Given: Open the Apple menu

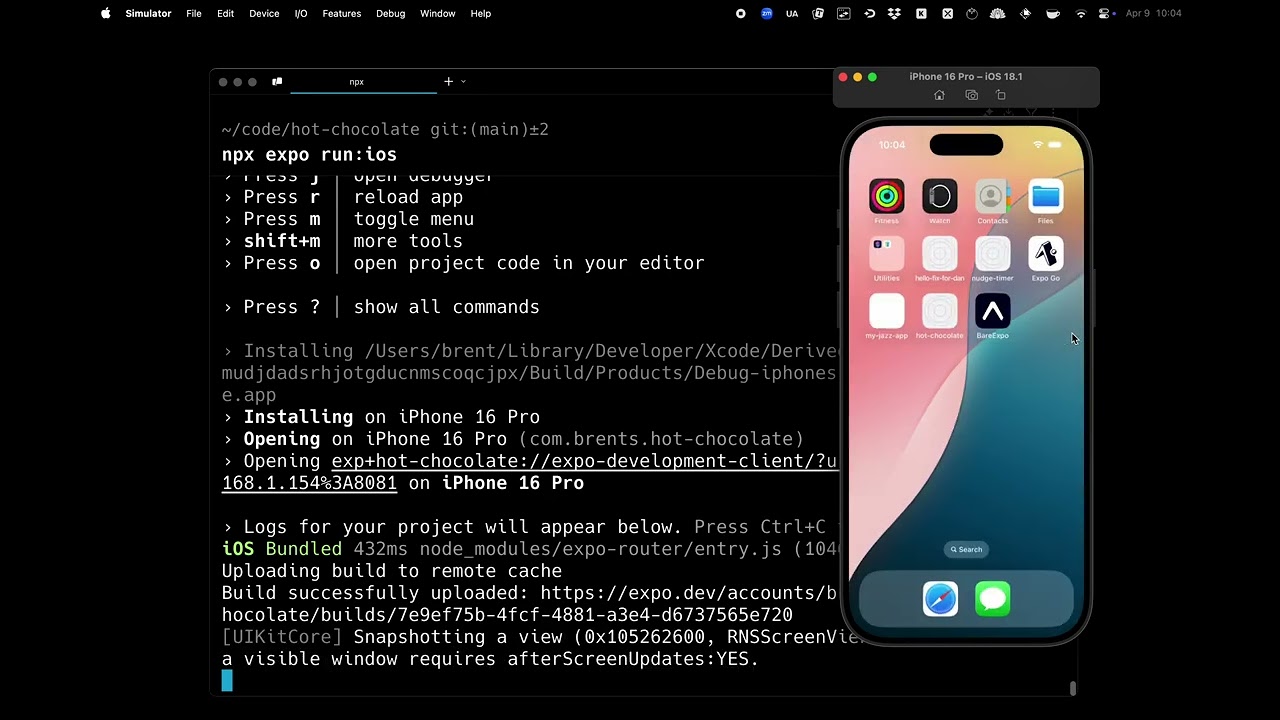Looking at the screenshot, I should pyautogui.click(x=105, y=13).
